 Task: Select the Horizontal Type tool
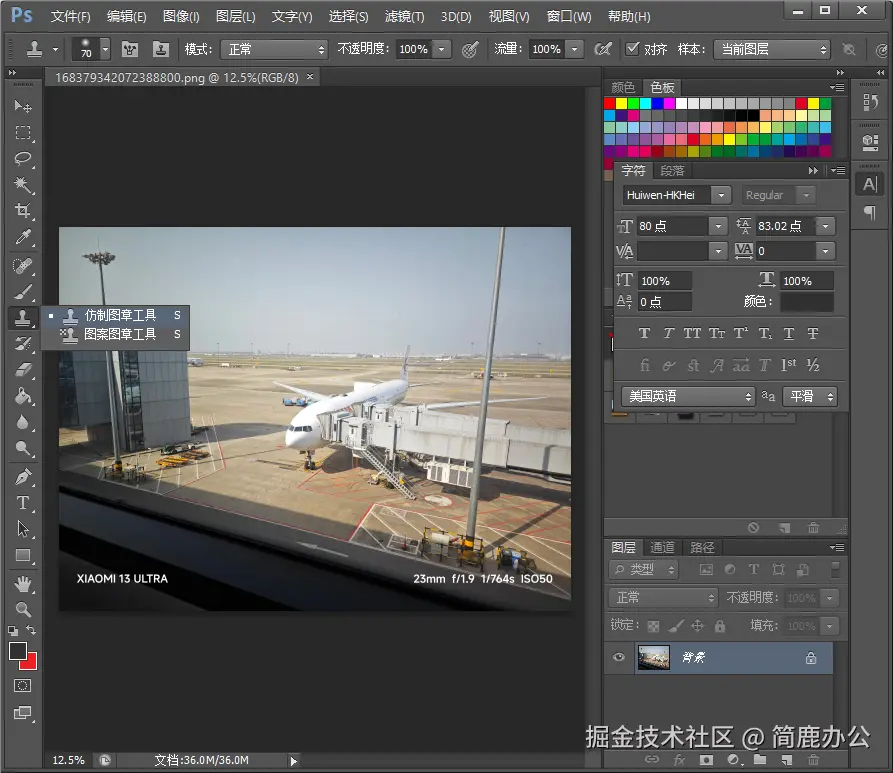(23, 503)
